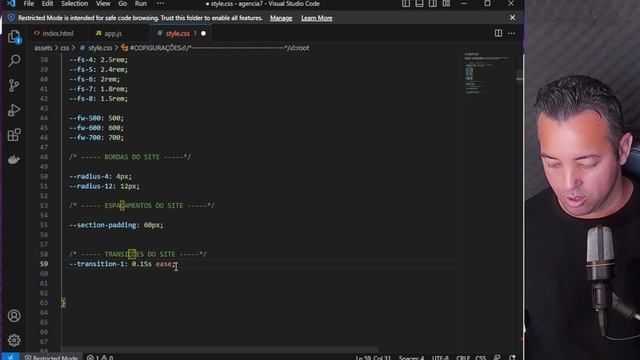Open the Selection menu
Image resolution: width=640 pixels, height=360 pixels.
tap(74, 4)
